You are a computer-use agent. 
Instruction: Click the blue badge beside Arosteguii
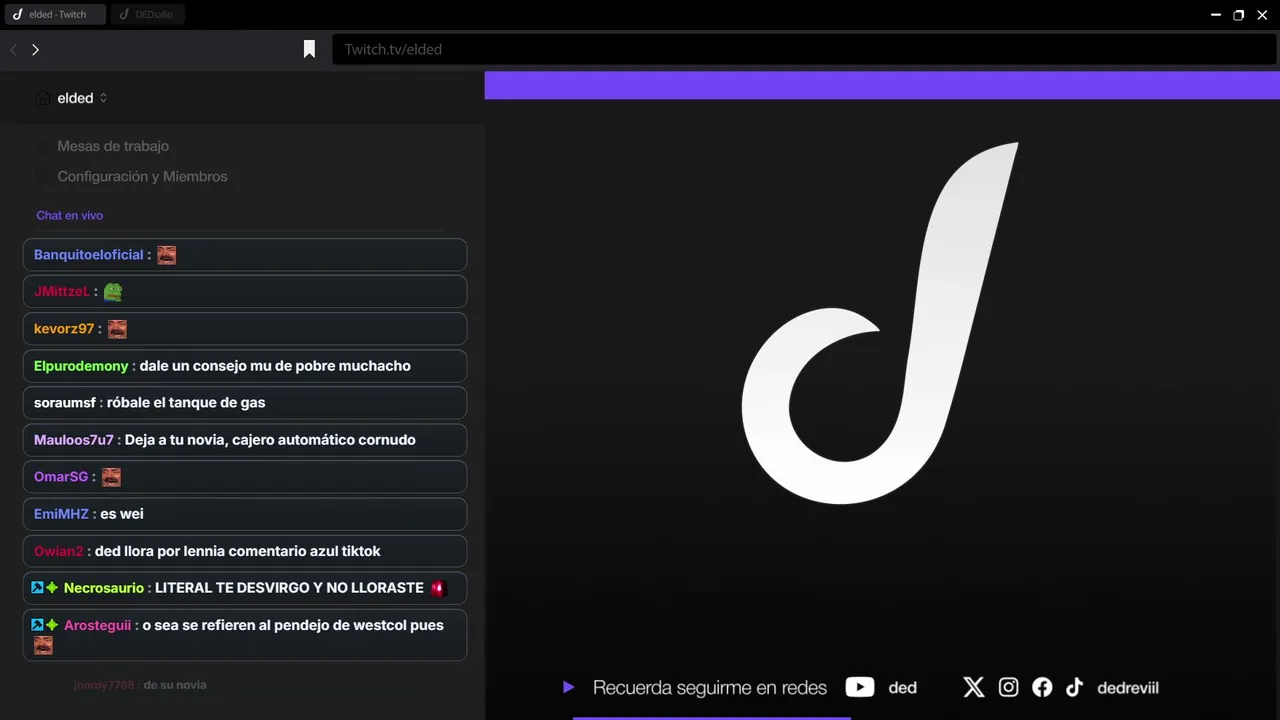click(37, 625)
